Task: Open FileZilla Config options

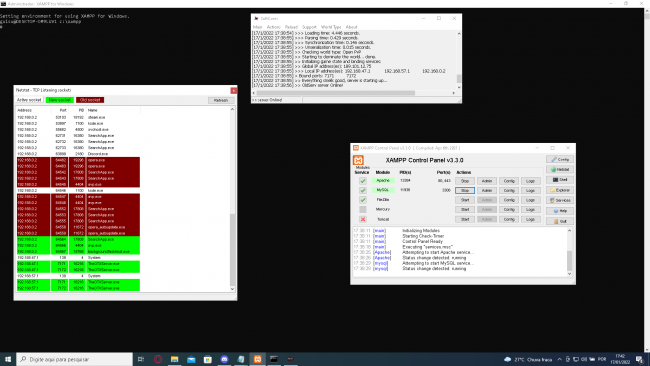Action: [x=509, y=200]
